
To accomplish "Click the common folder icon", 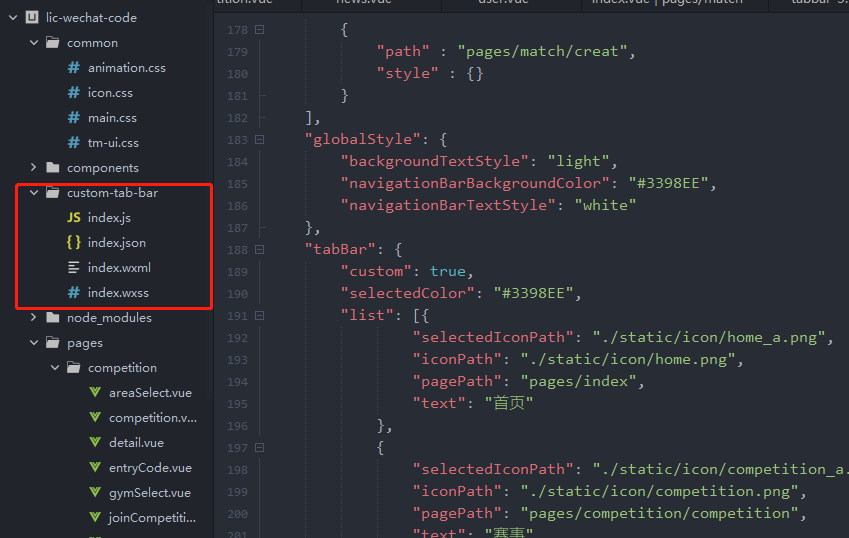I will 53,42.
